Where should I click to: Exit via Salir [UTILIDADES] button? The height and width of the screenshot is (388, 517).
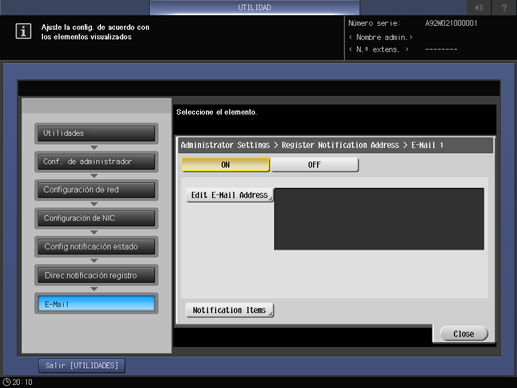82,366
